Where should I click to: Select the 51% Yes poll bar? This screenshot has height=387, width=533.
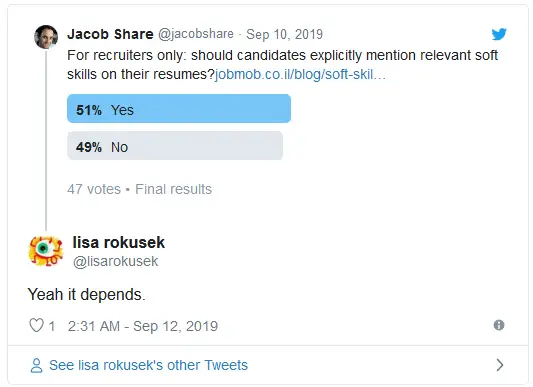coord(179,109)
